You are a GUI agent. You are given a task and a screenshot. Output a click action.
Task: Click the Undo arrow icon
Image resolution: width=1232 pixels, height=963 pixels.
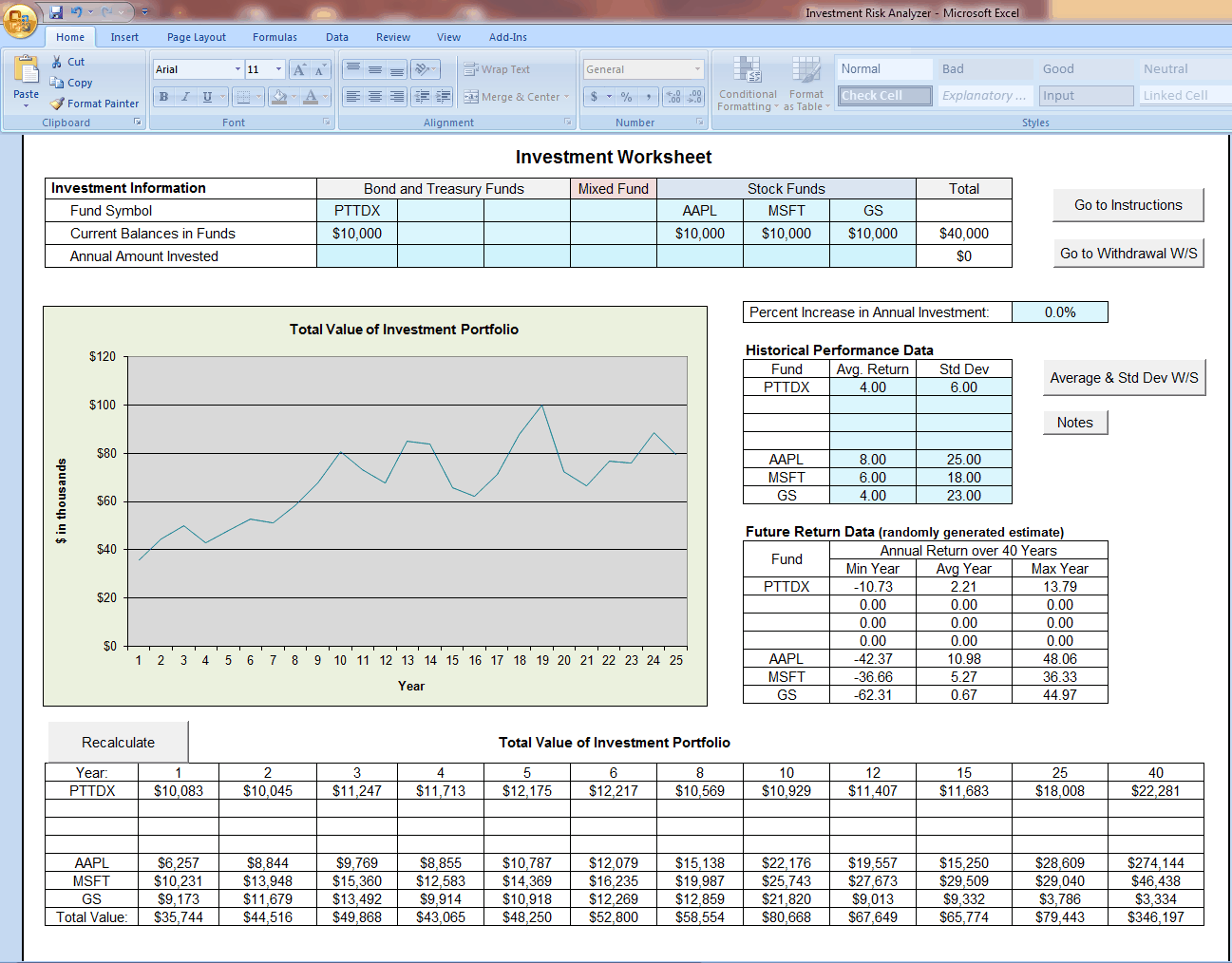[76, 12]
